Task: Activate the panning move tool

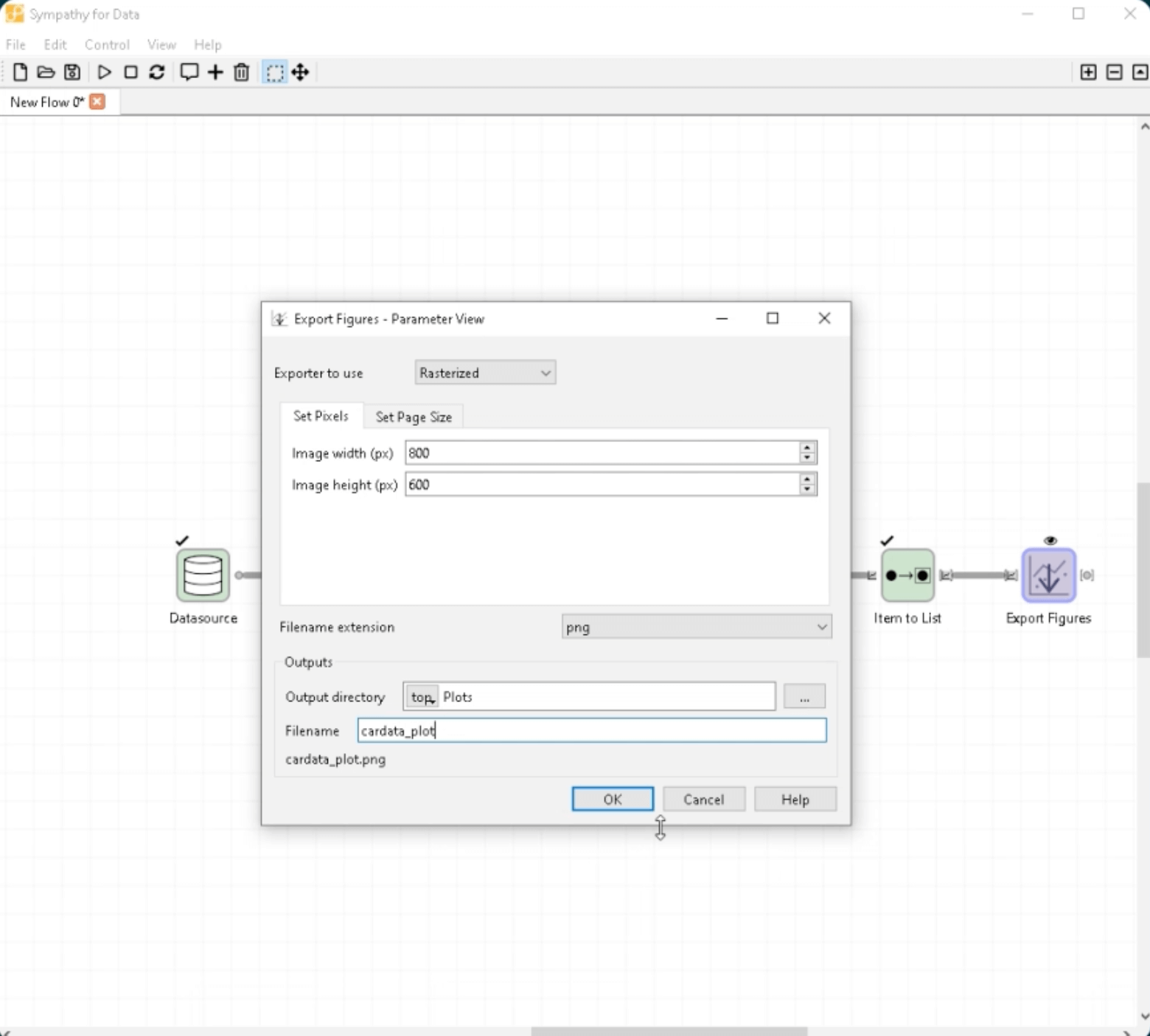Action: coord(300,72)
